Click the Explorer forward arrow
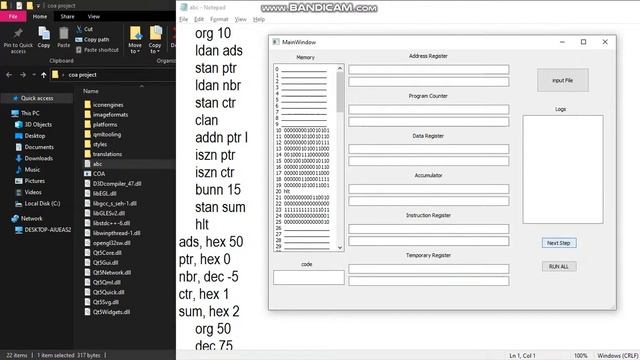 [x=23, y=75]
